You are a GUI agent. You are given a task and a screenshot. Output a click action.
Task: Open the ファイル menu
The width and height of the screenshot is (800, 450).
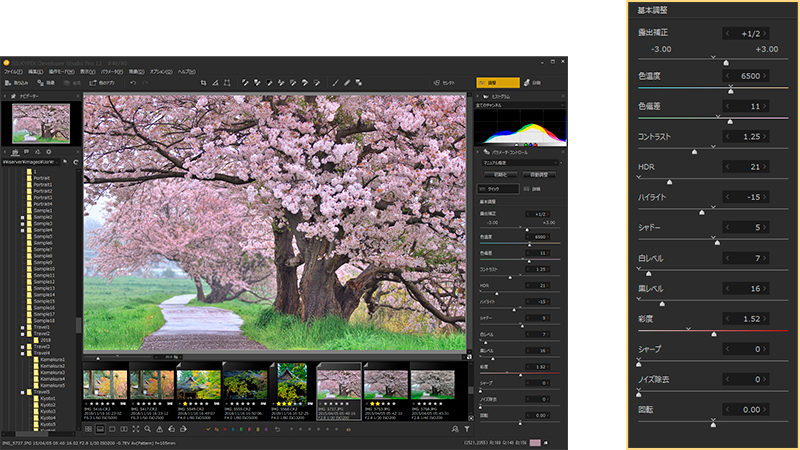point(13,72)
